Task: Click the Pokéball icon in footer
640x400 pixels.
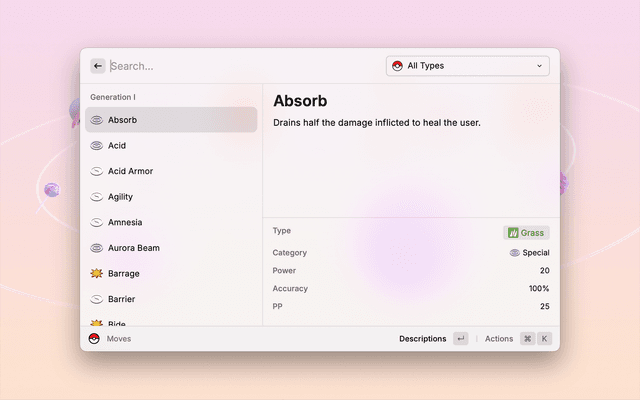Action: point(94,339)
